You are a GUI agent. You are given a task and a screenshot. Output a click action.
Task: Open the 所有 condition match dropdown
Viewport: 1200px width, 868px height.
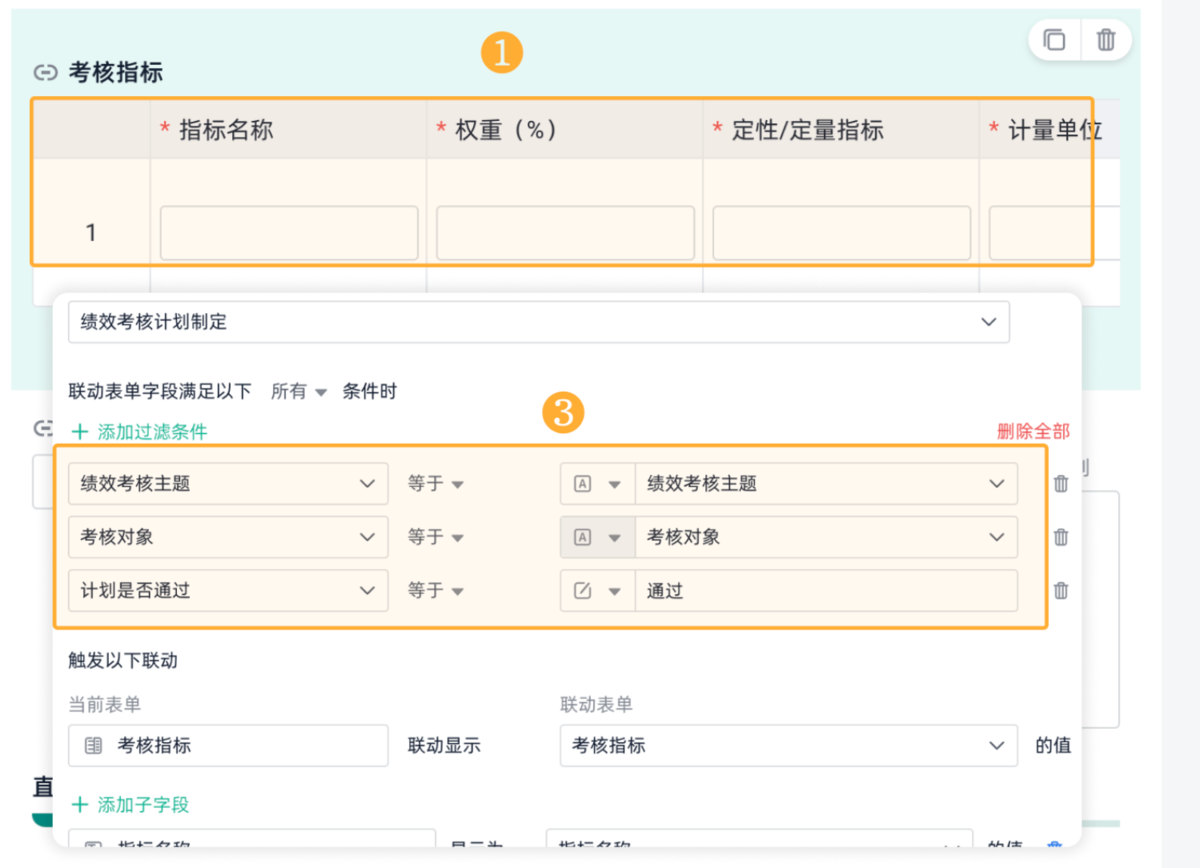(299, 392)
